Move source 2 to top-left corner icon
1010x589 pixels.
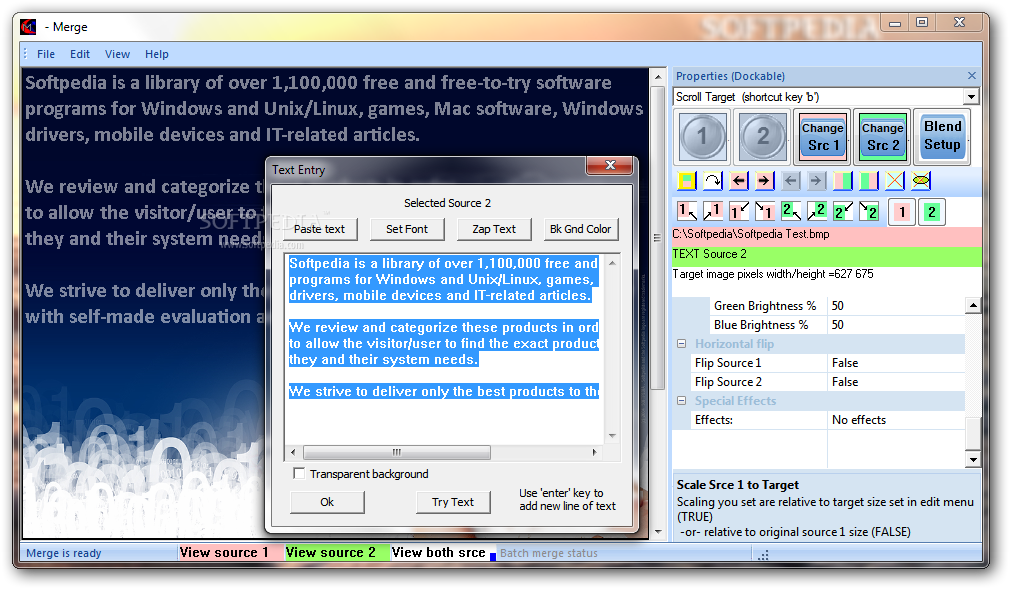(x=791, y=211)
